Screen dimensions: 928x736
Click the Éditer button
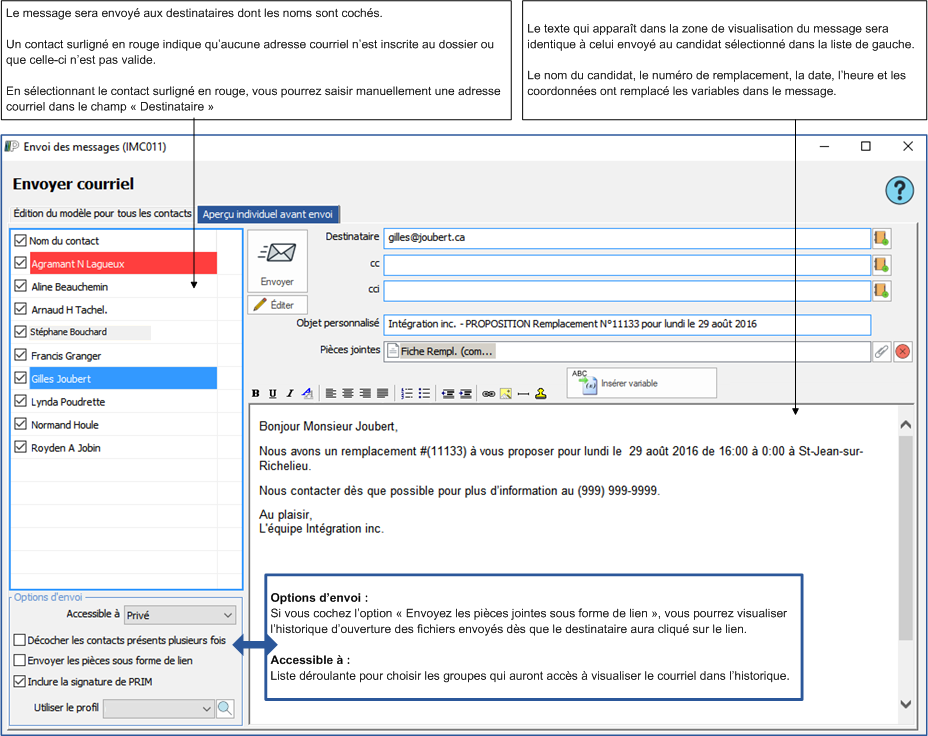(x=277, y=305)
